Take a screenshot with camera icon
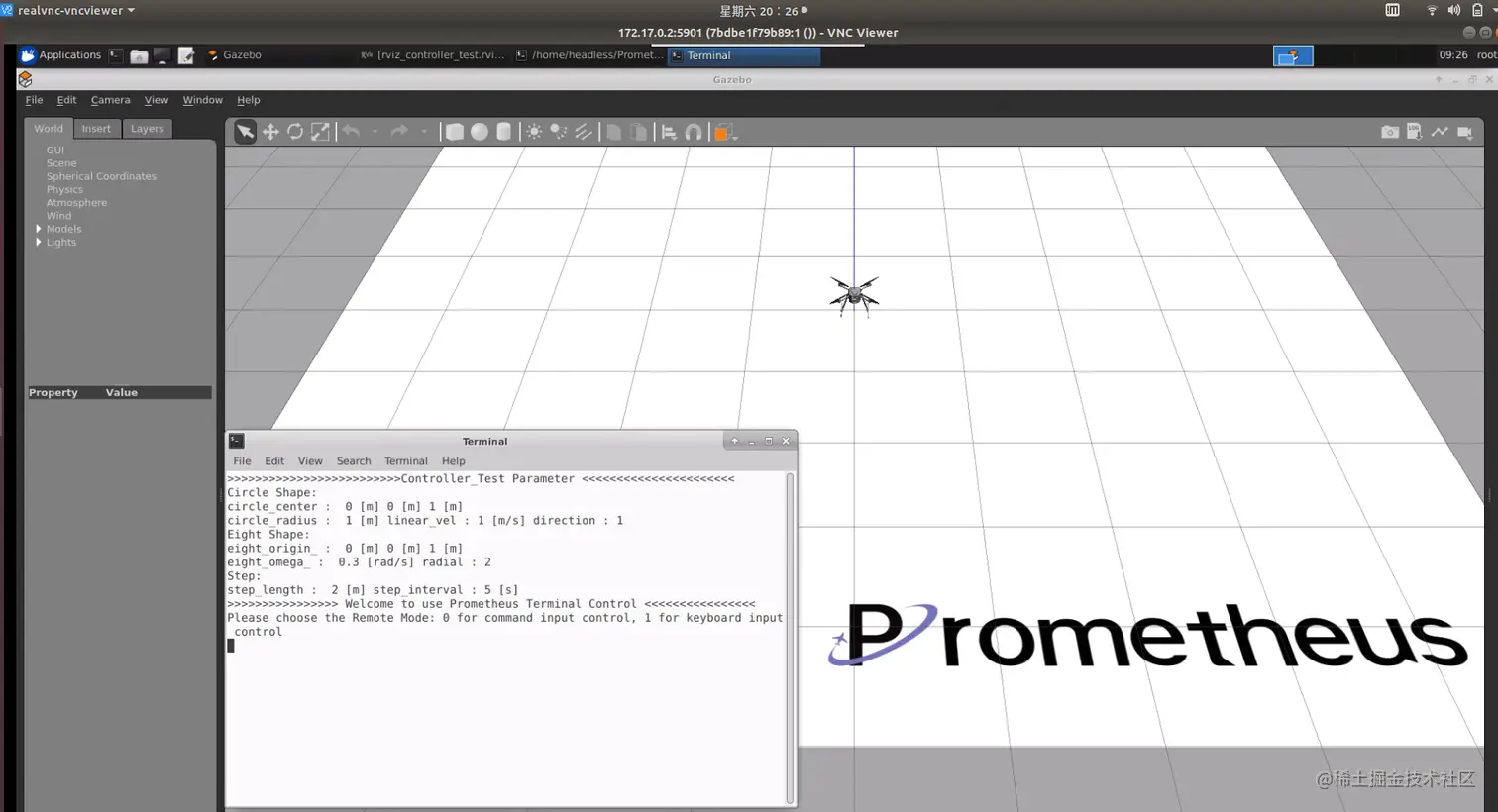 click(1390, 132)
